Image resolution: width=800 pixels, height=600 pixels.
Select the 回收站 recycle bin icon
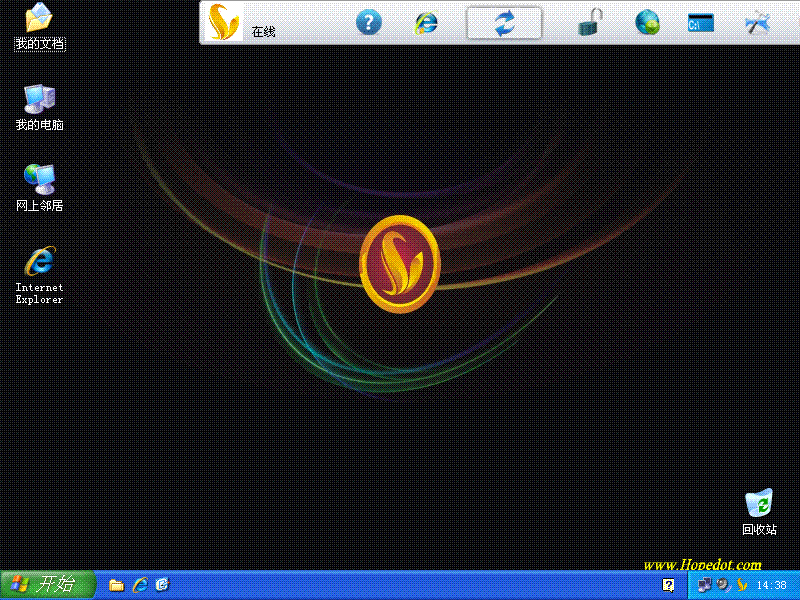click(759, 512)
